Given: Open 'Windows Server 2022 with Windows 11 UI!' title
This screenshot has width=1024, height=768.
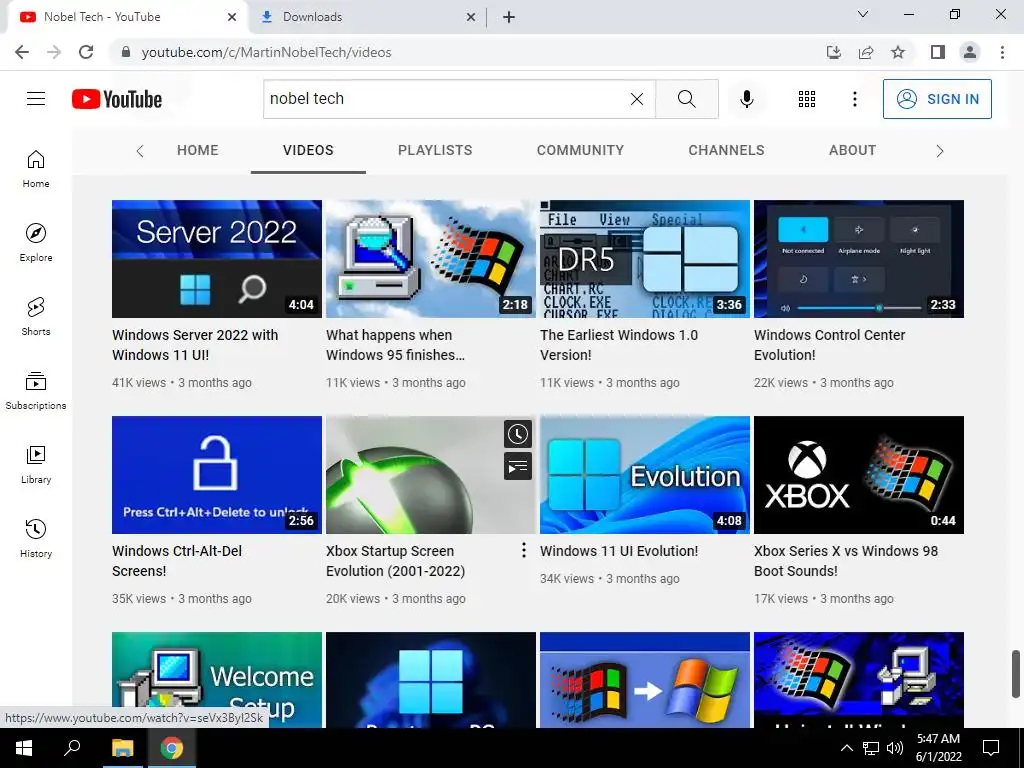Looking at the screenshot, I should pyautogui.click(x=195, y=345).
